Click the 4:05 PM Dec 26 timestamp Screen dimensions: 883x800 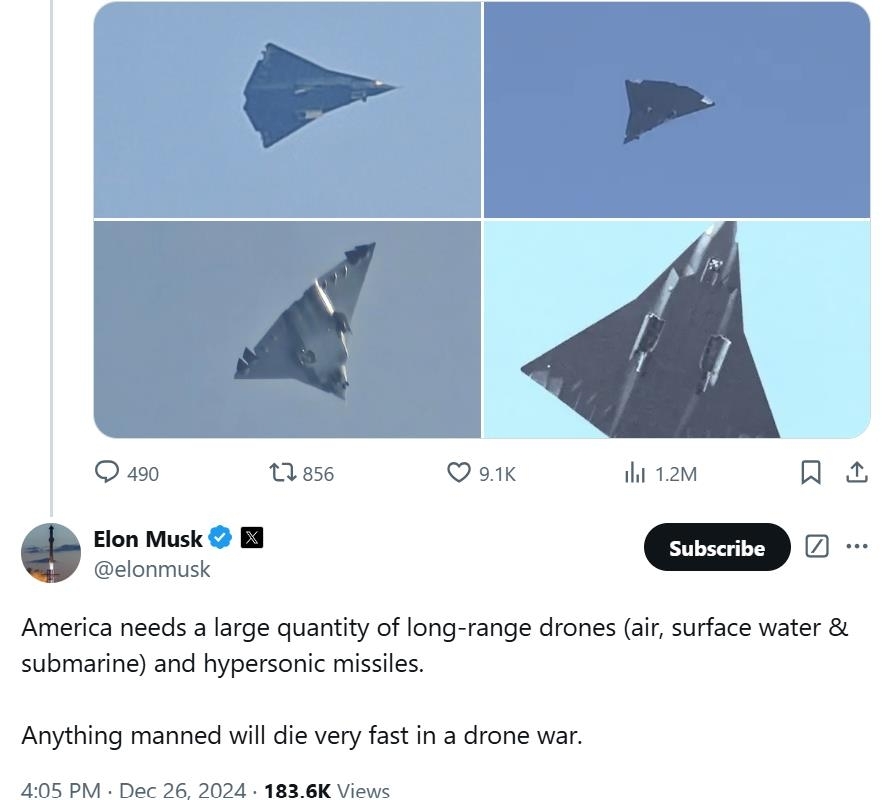[x=133, y=790]
